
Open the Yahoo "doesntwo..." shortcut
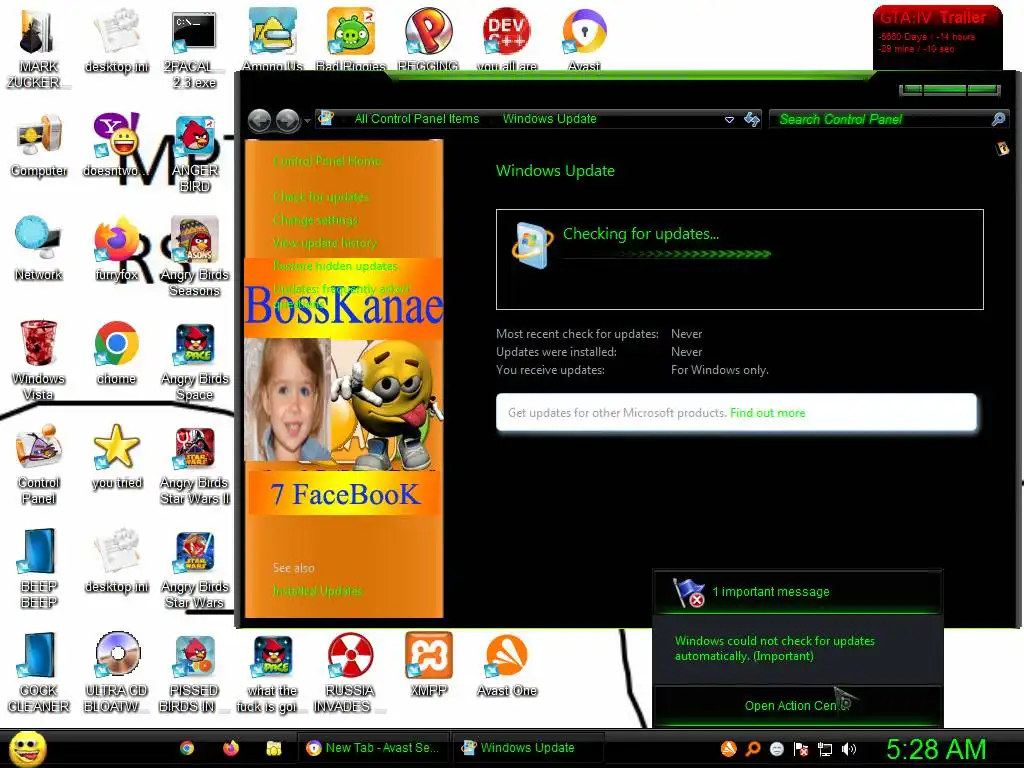point(116,145)
